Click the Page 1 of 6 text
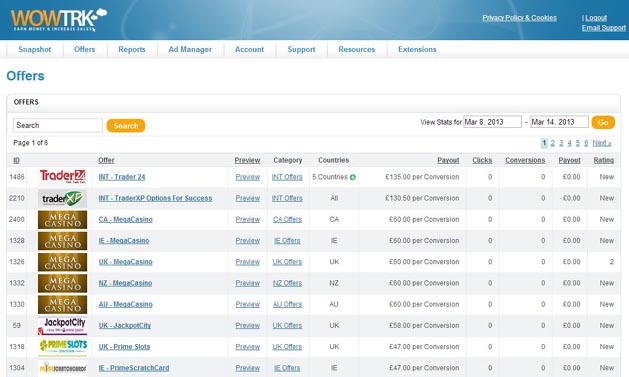Screen dimensions: 629x377 pyautogui.click(x=30, y=143)
